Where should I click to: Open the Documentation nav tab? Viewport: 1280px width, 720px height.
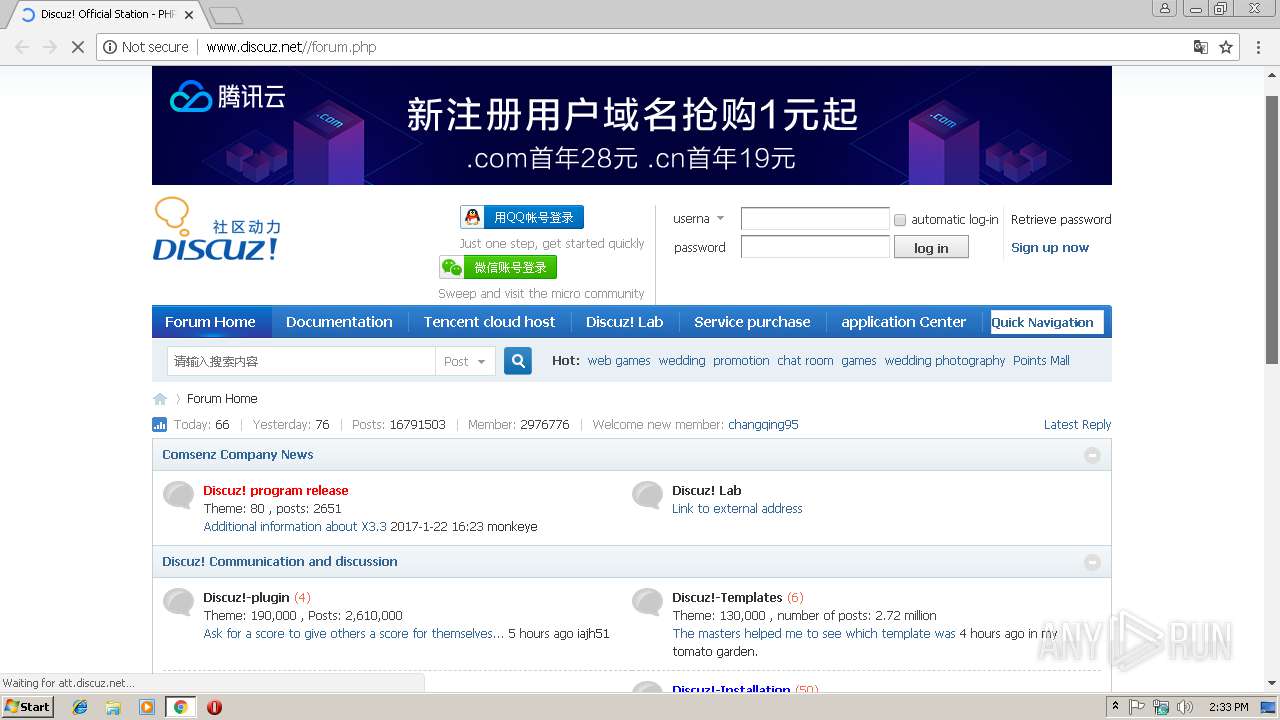point(339,322)
